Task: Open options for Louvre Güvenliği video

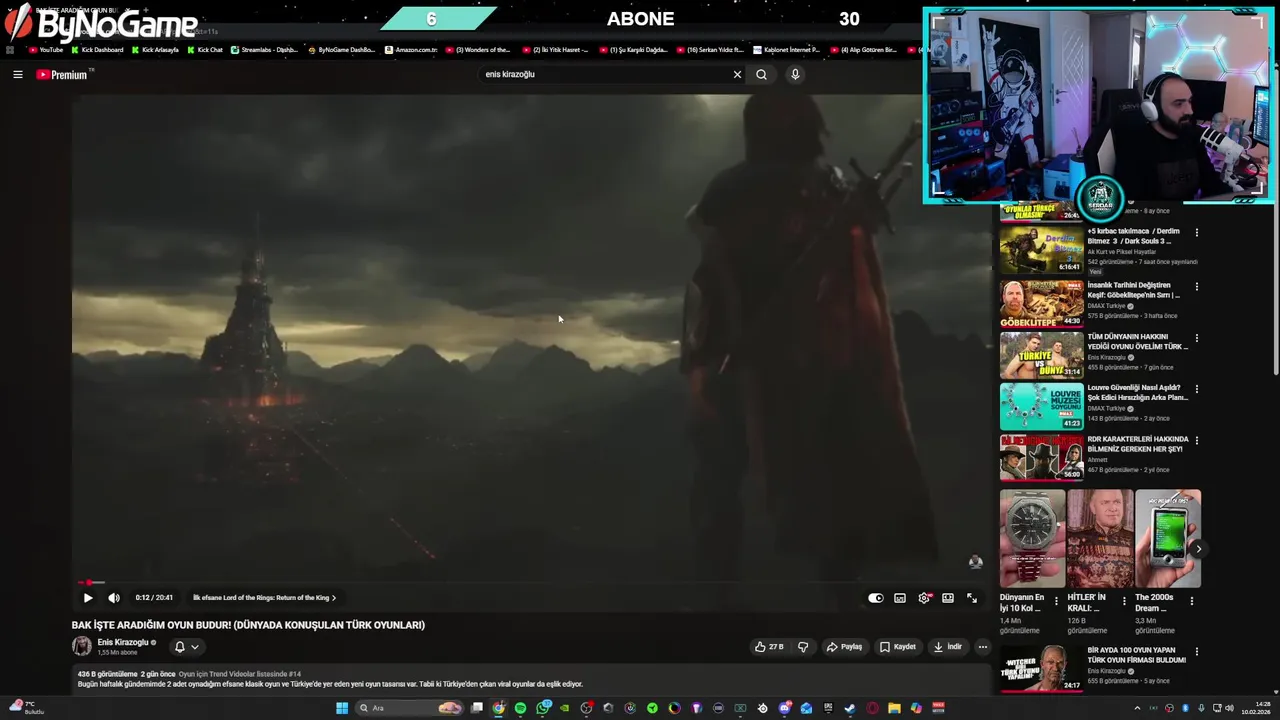Action: click(x=1197, y=389)
